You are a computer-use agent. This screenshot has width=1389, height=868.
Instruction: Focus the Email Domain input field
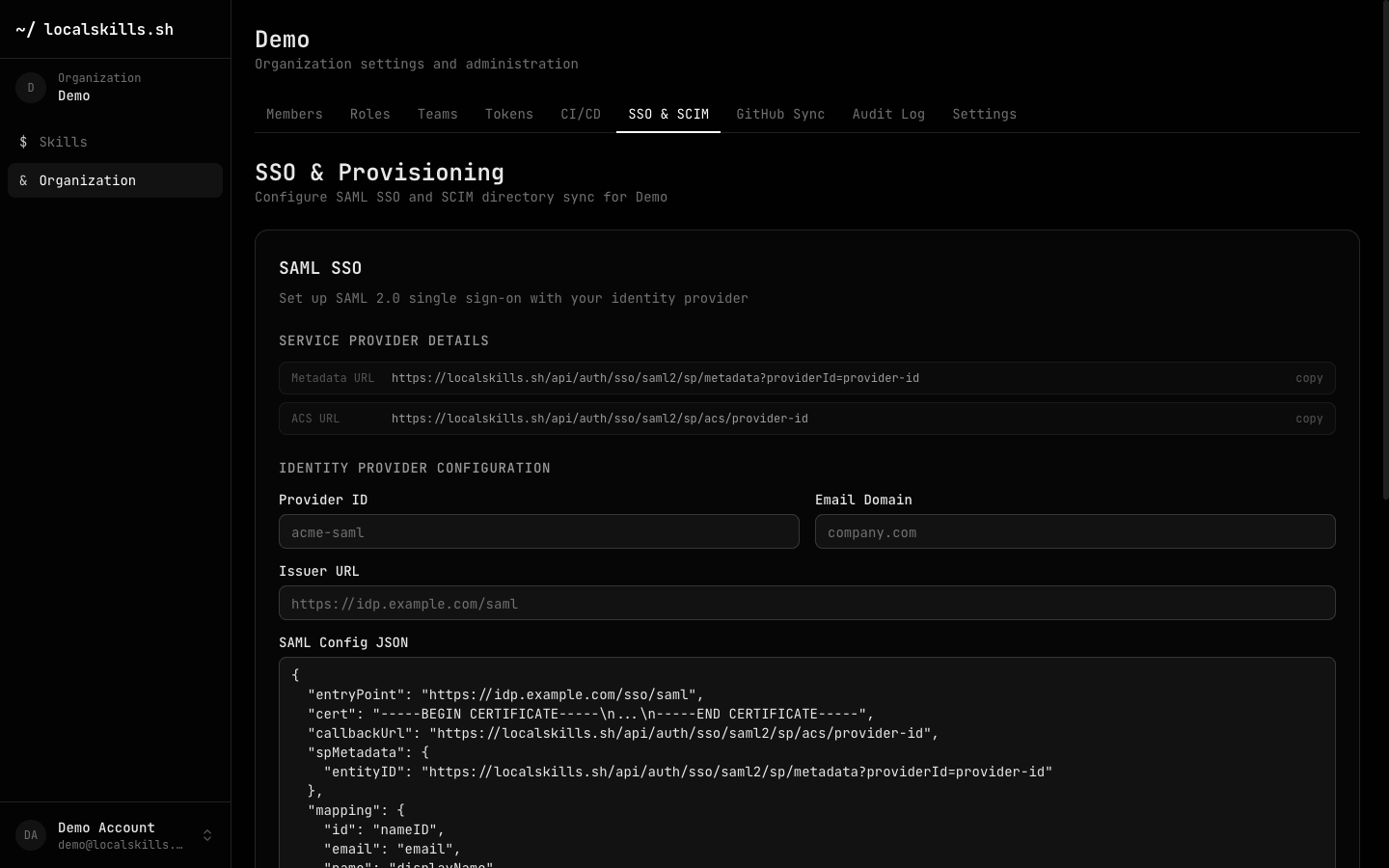click(x=1076, y=531)
